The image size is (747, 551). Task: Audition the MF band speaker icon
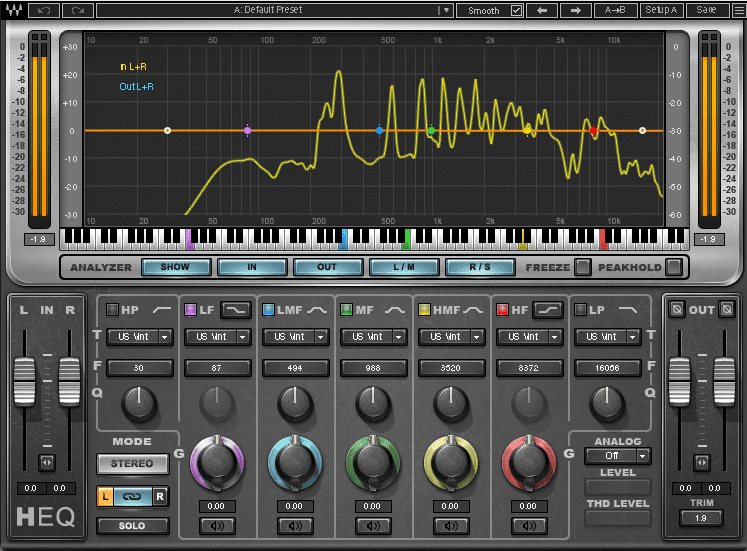click(373, 526)
